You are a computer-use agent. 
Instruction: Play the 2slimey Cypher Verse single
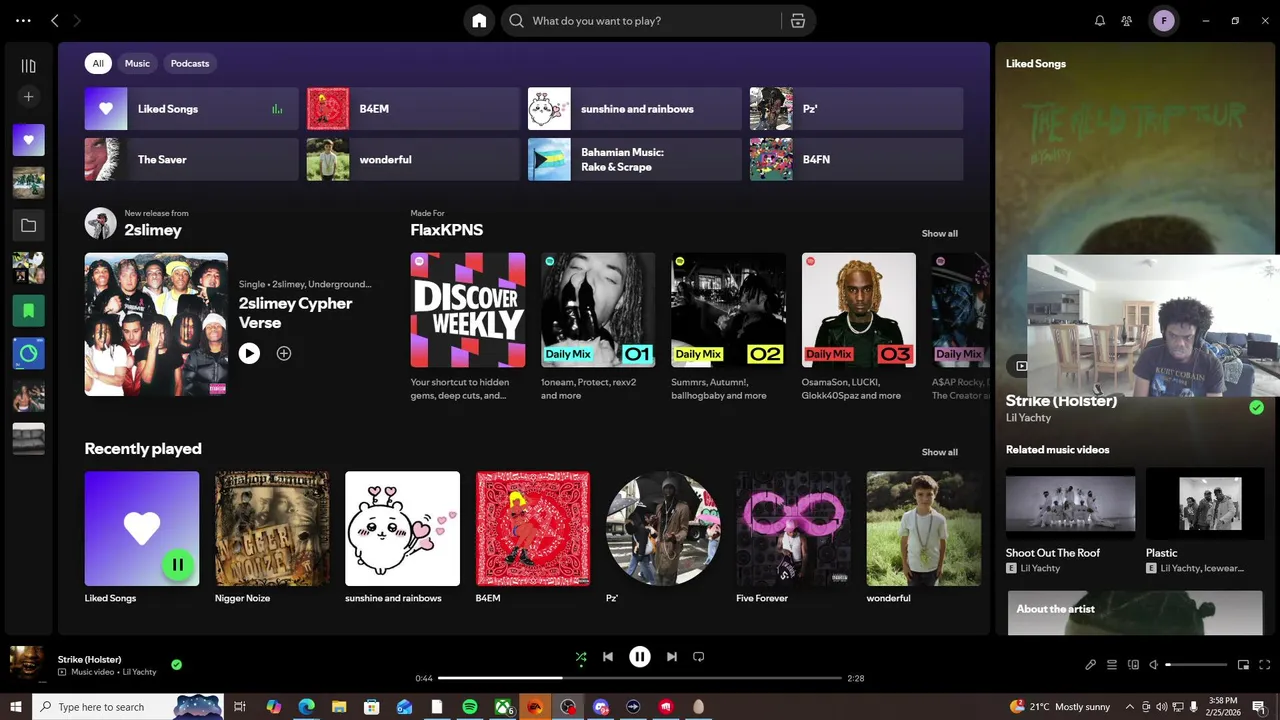[250, 353]
